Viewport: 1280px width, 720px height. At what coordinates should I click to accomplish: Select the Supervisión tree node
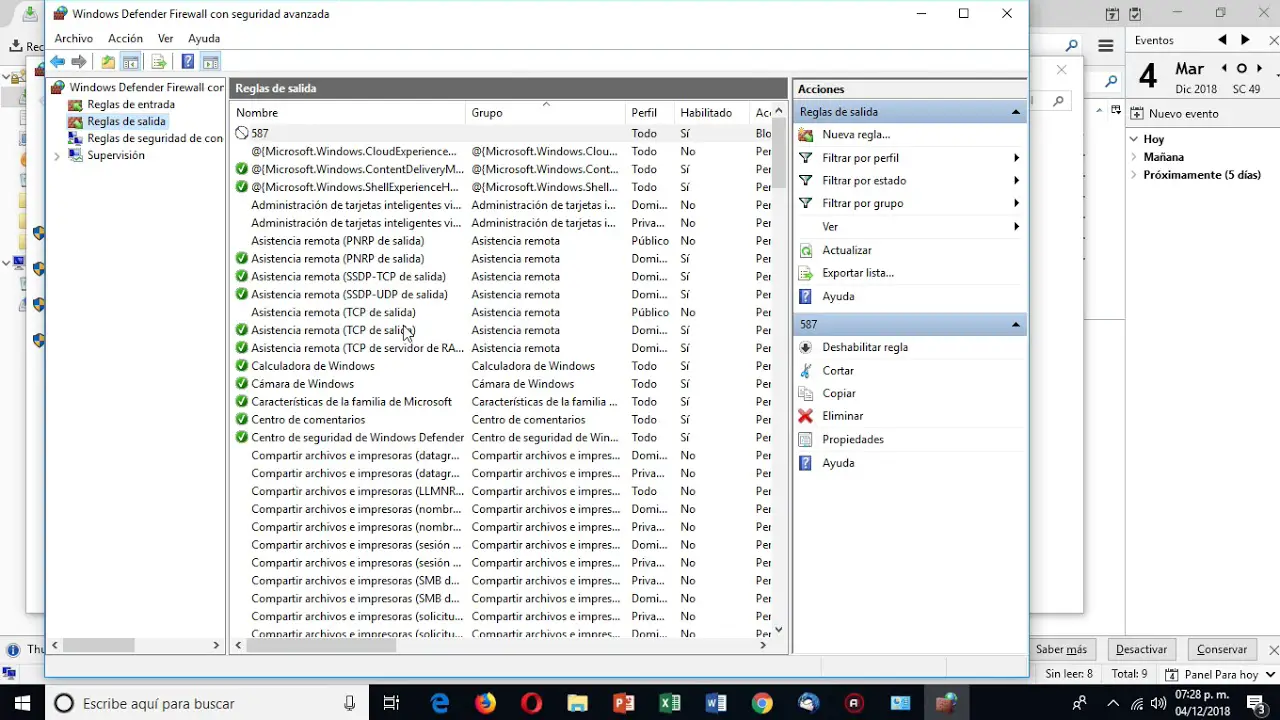point(107,156)
